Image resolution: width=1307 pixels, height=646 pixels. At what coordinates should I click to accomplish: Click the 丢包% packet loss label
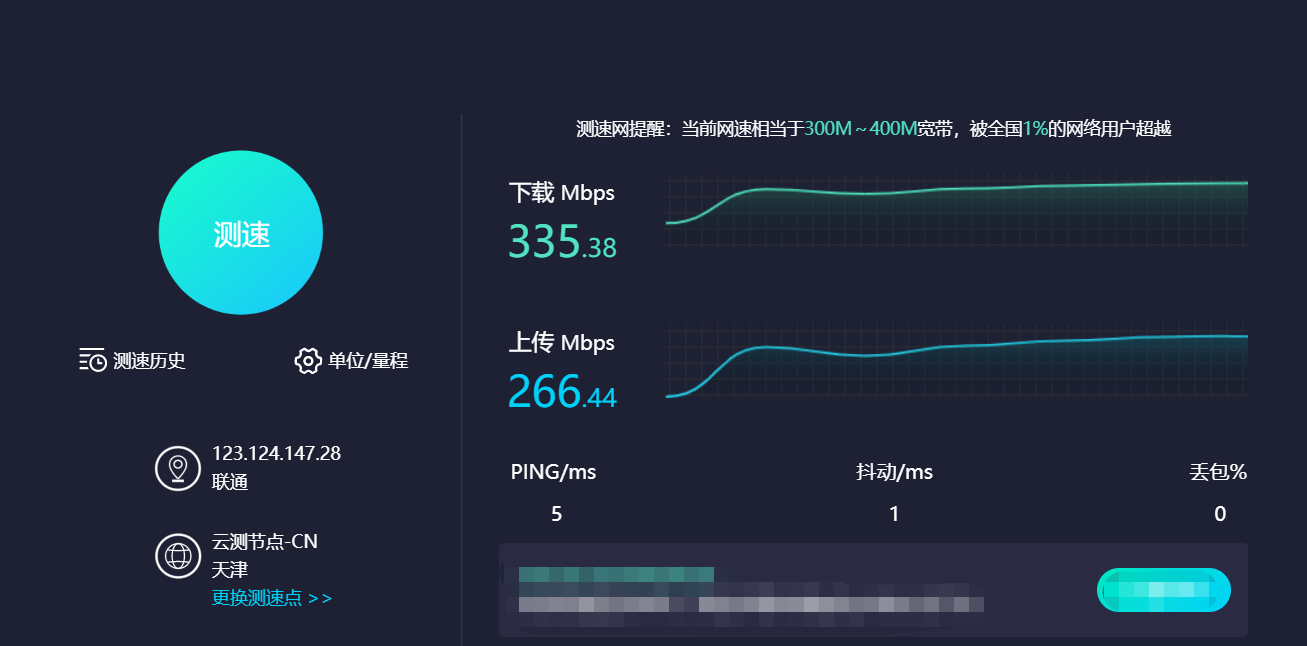click(1218, 472)
